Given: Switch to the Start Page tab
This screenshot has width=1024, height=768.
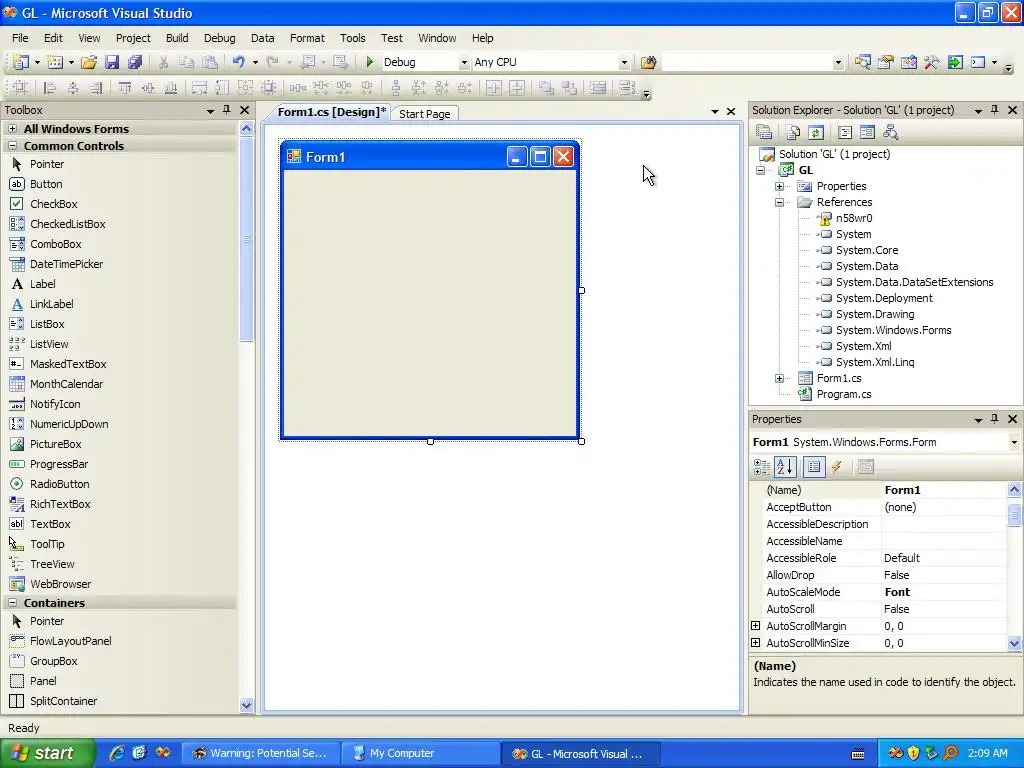Looking at the screenshot, I should click(424, 114).
